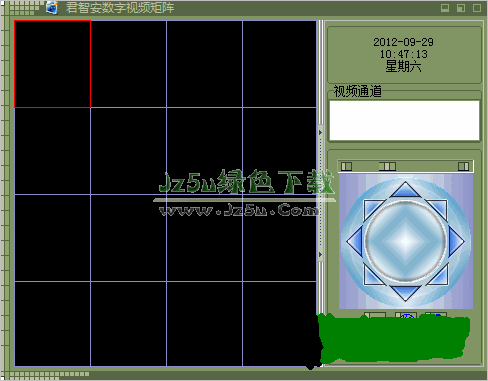Select video cell in row 2, column 1

point(52,151)
